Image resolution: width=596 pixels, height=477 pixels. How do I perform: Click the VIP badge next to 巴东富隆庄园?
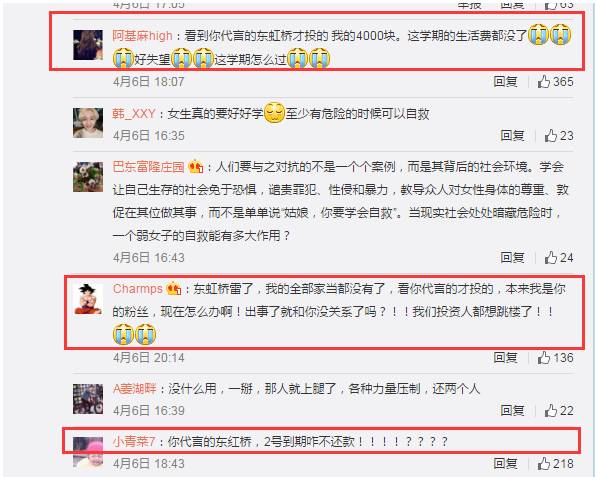click(x=195, y=166)
